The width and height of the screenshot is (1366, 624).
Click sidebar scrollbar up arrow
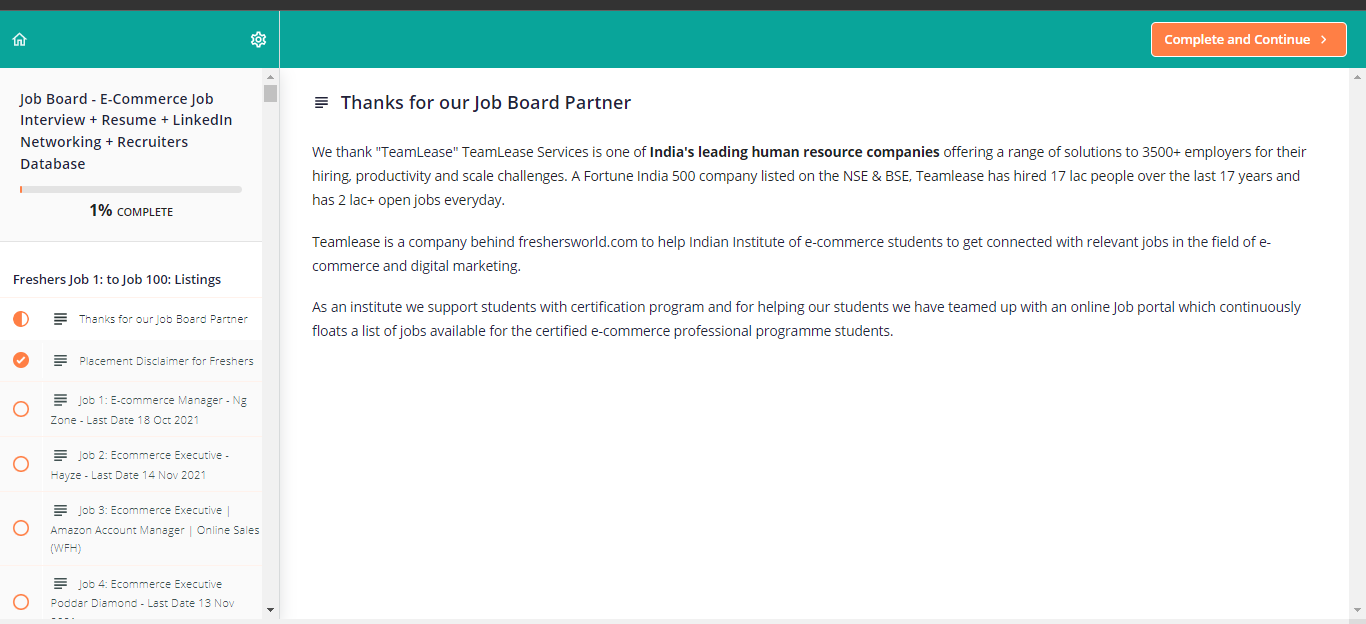[270, 76]
